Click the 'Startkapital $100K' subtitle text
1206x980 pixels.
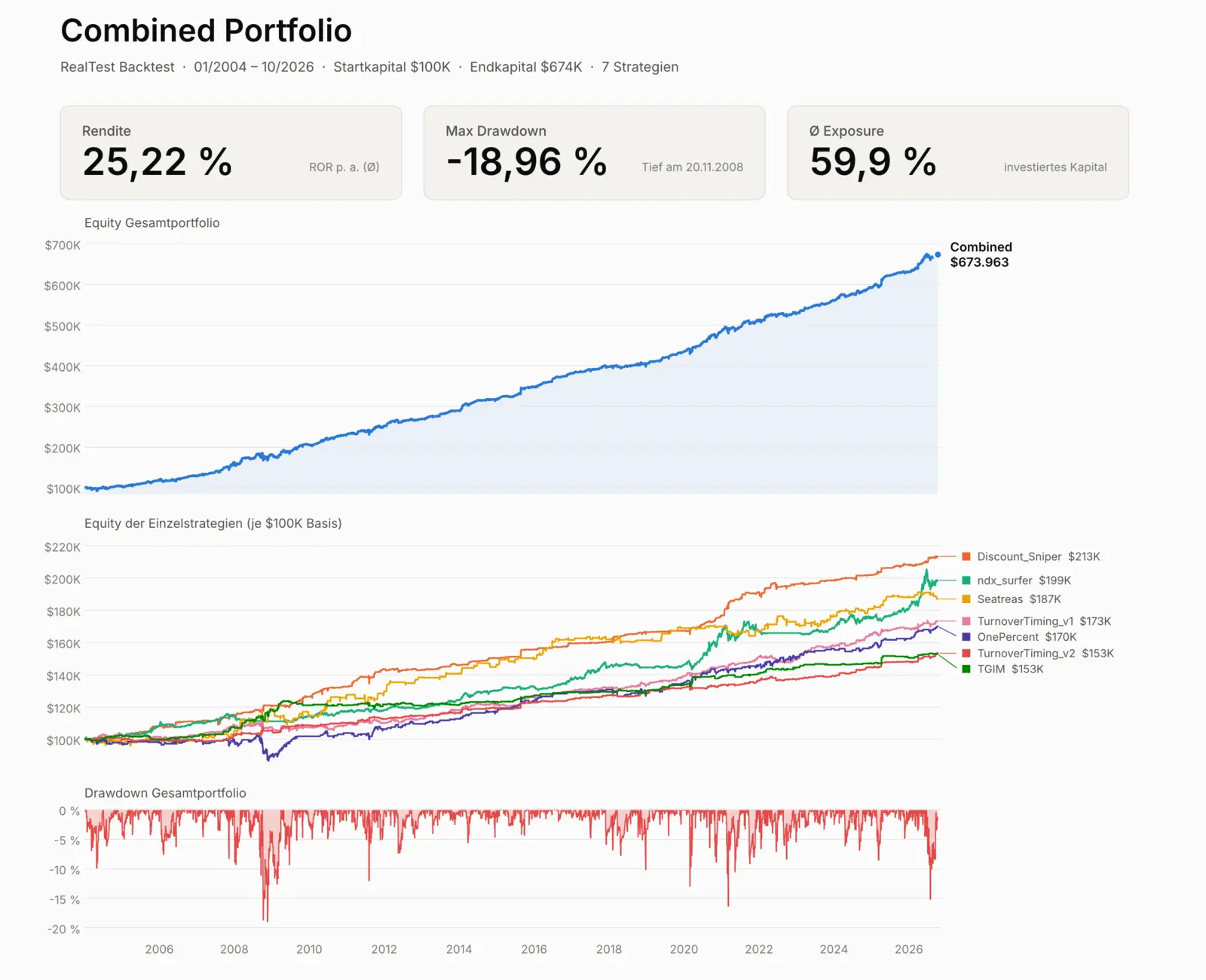[391, 67]
